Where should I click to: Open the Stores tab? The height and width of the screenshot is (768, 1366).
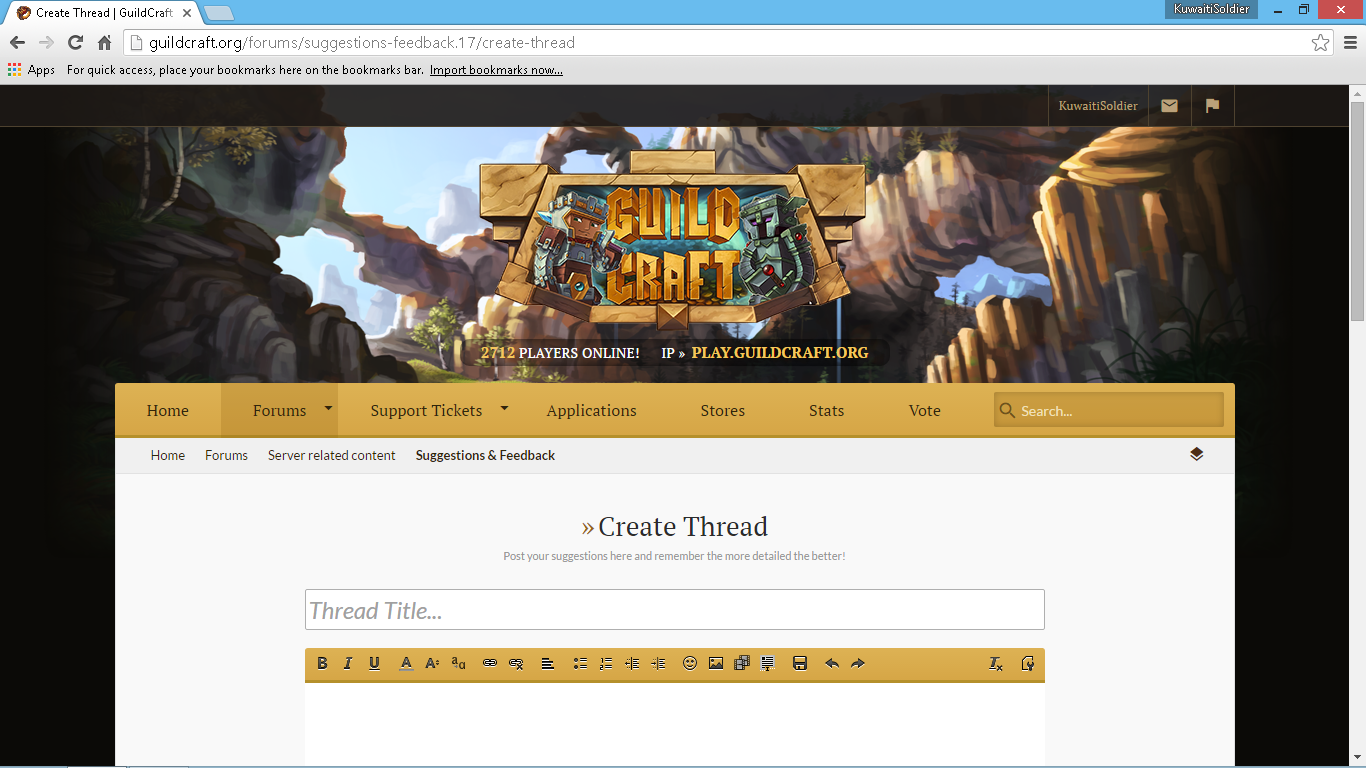(722, 410)
